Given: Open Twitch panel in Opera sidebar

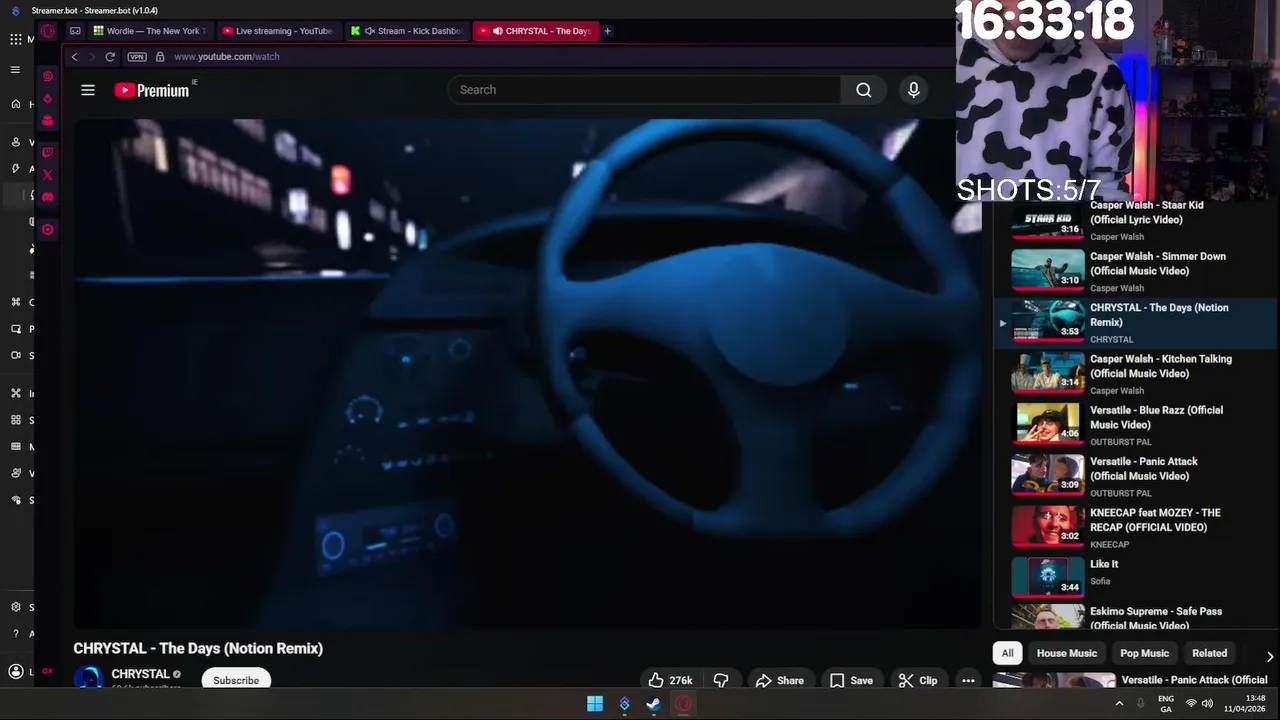Looking at the screenshot, I should 47,153.
